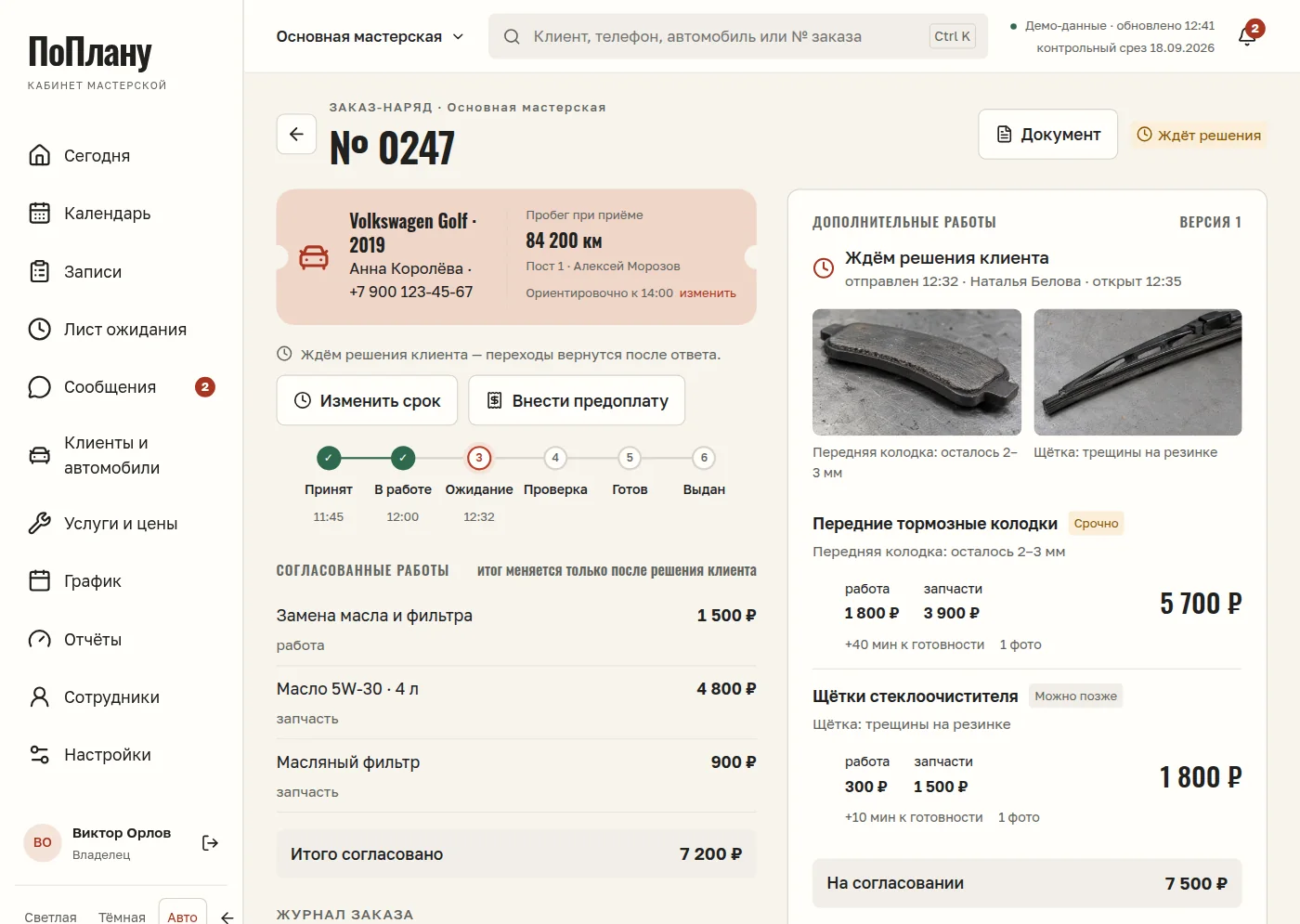Click the Сообщения chat bubble icon
The height and width of the screenshot is (924, 1300).
point(39,387)
